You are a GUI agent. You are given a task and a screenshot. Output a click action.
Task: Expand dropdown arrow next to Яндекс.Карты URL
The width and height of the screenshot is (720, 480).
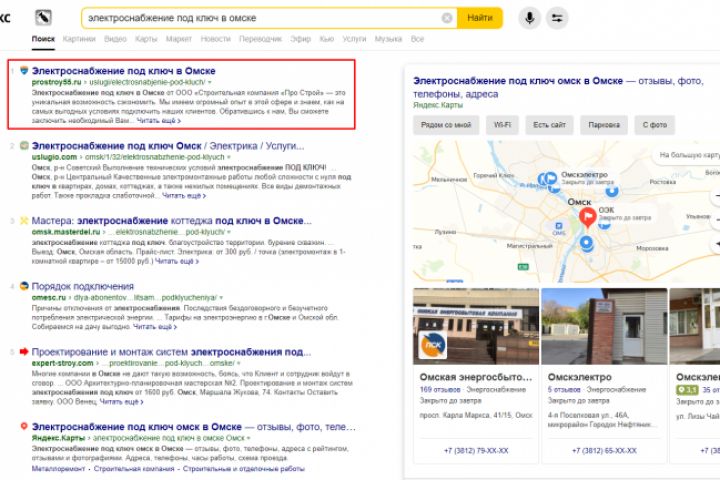[249, 438]
